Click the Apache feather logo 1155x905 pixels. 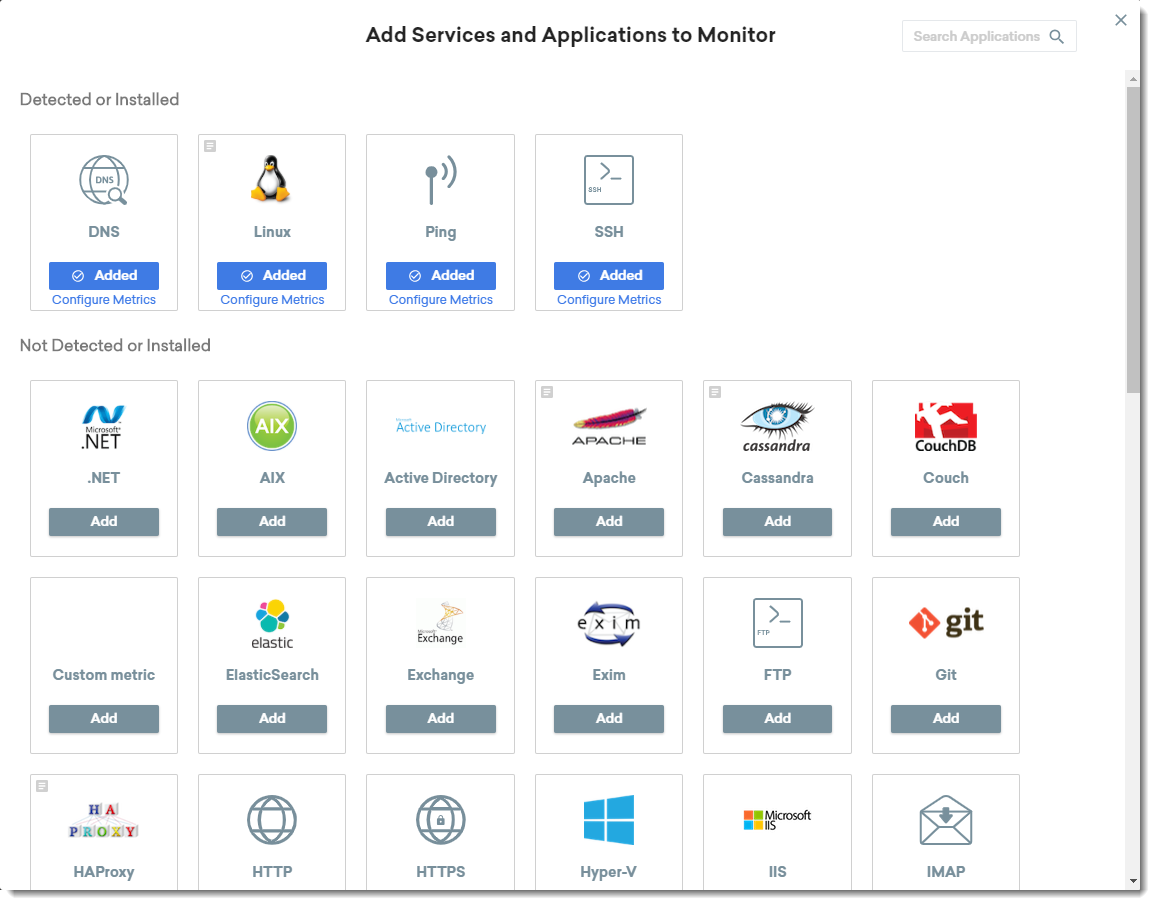coord(609,426)
